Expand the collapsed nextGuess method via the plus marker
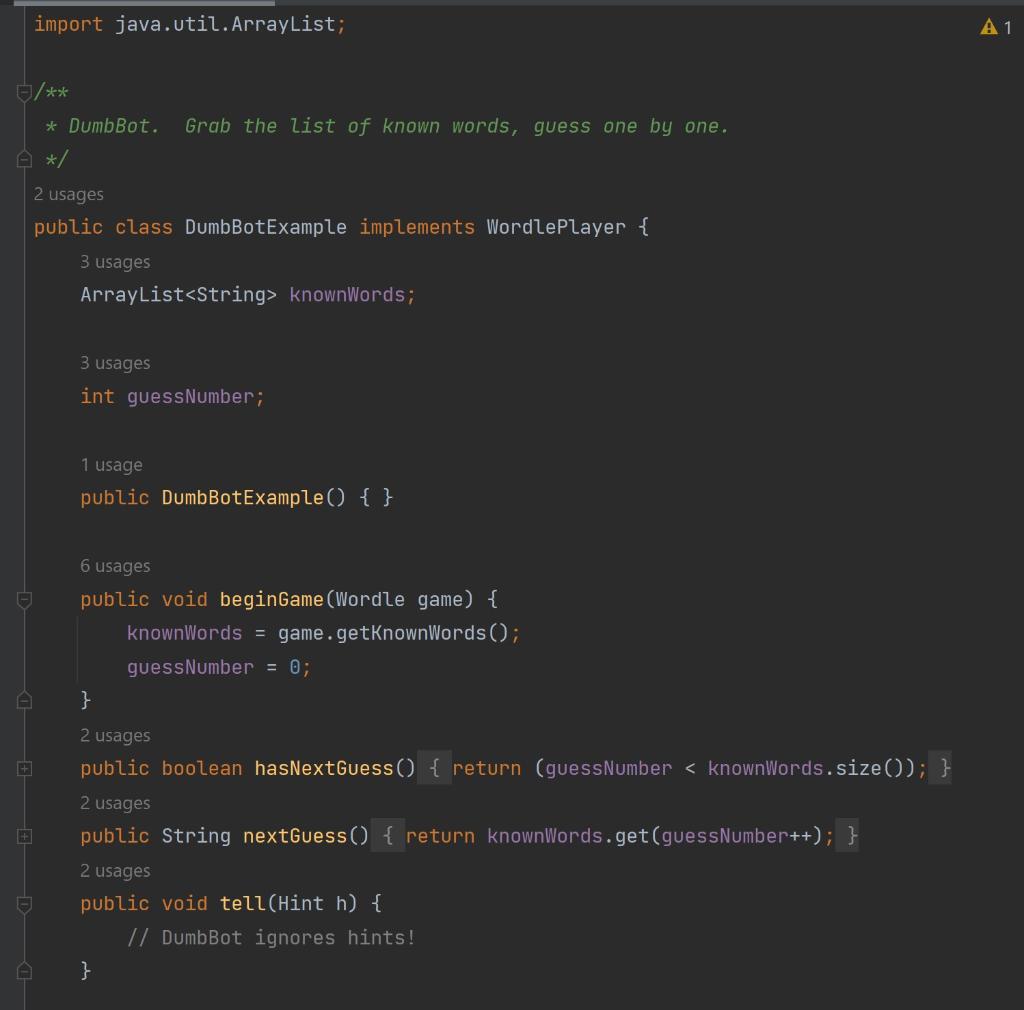Image resolution: width=1024 pixels, height=1010 pixels. 22,835
